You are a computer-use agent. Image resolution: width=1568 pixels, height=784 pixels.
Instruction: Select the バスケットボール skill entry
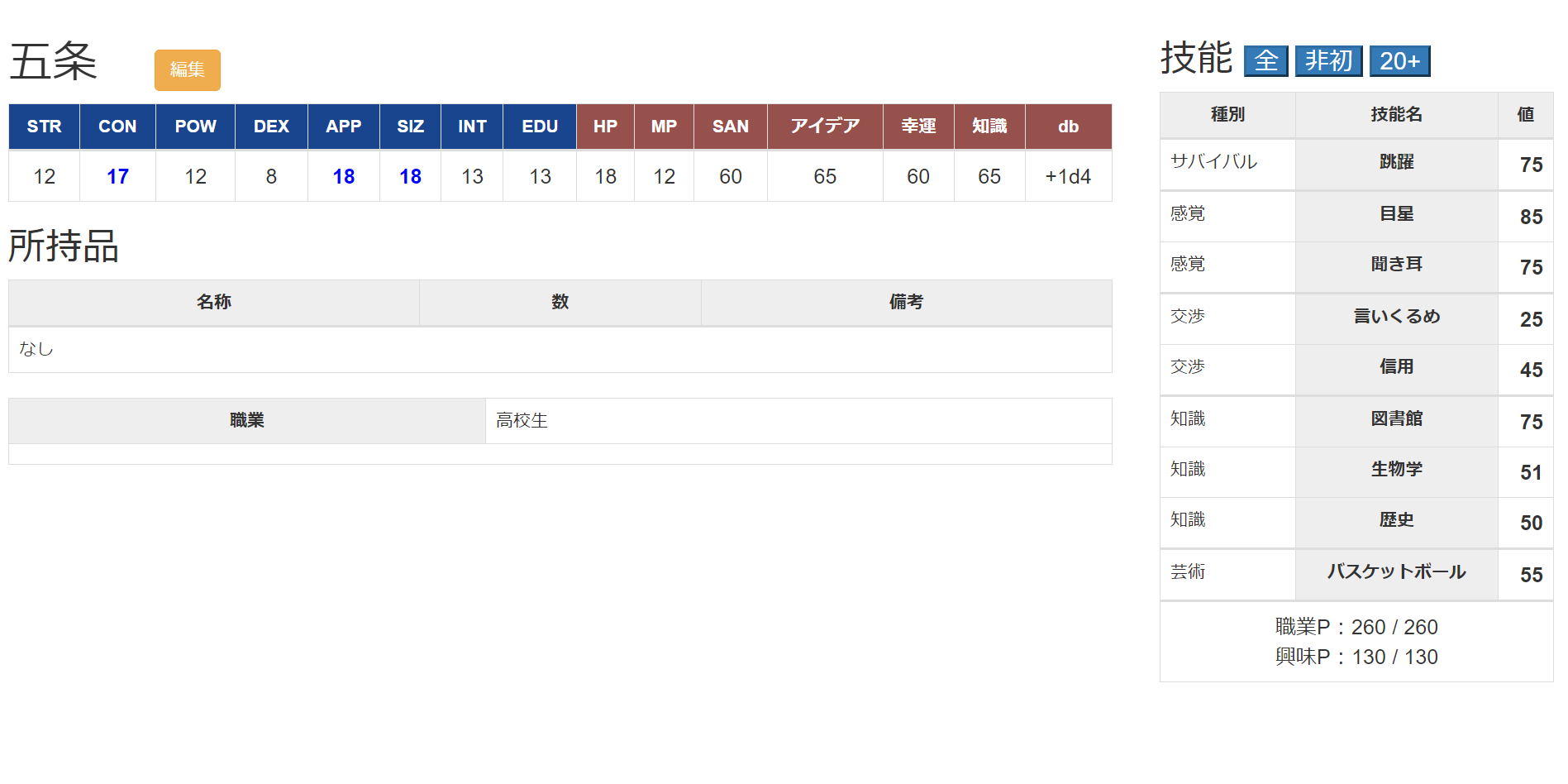1396,572
